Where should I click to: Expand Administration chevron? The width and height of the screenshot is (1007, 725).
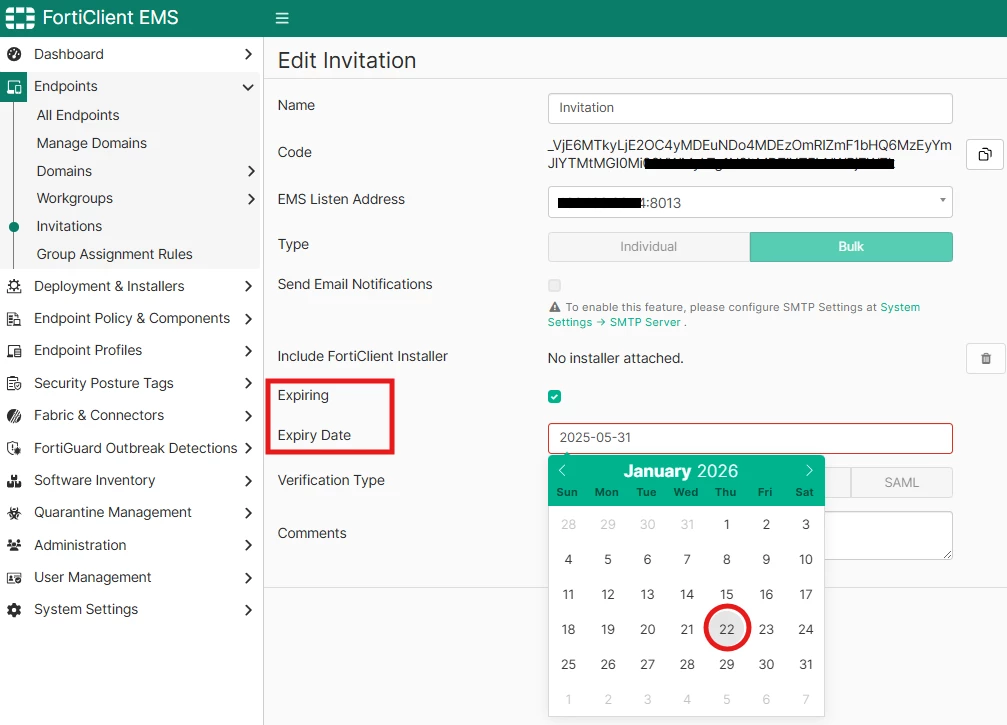pyautogui.click(x=249, y=545)
